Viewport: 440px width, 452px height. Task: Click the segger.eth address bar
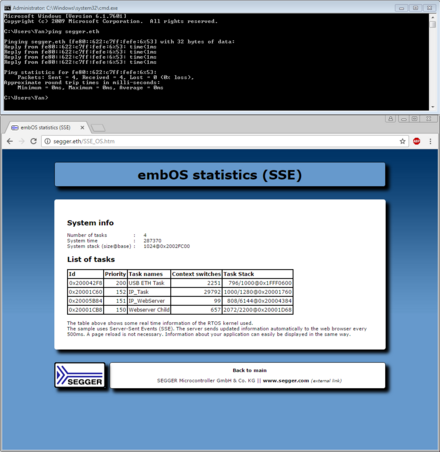click(220, 141)
